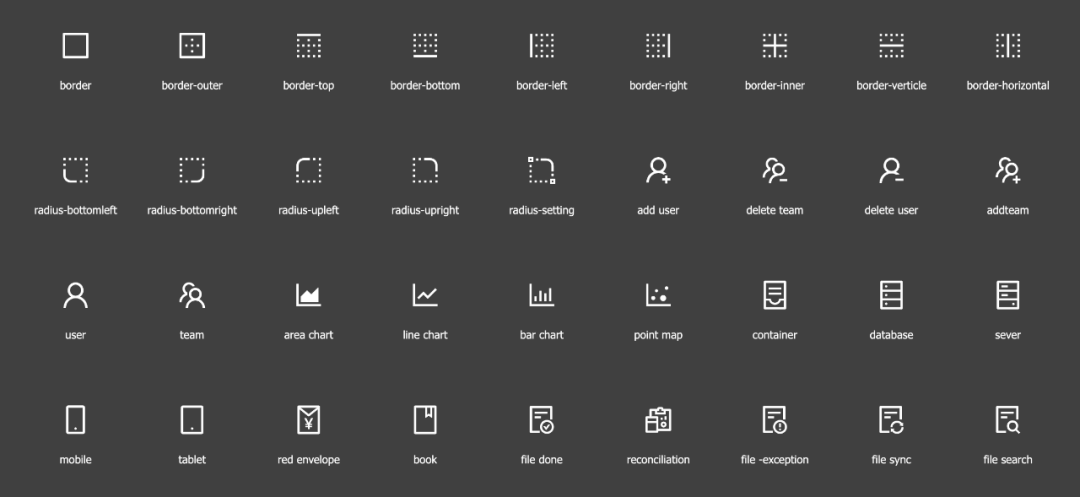Pick the database icon
Screen dimensions: 1080x497
891,295
